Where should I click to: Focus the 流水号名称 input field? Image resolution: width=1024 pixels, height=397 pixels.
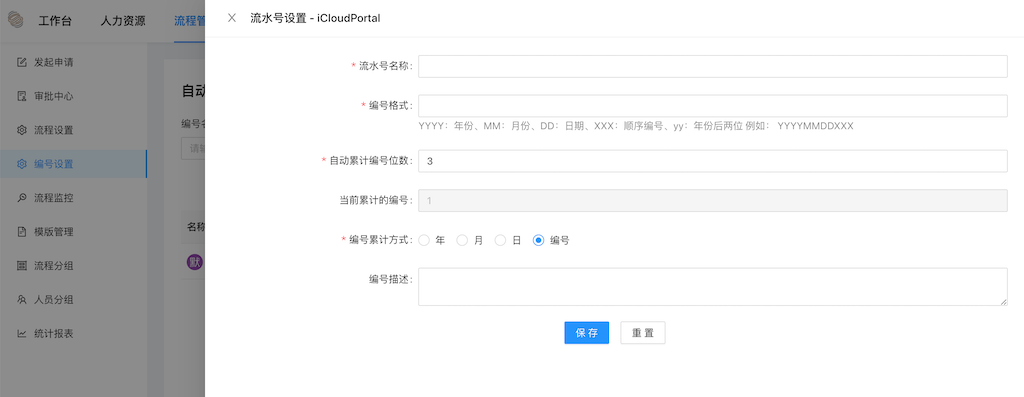(712, 66)
